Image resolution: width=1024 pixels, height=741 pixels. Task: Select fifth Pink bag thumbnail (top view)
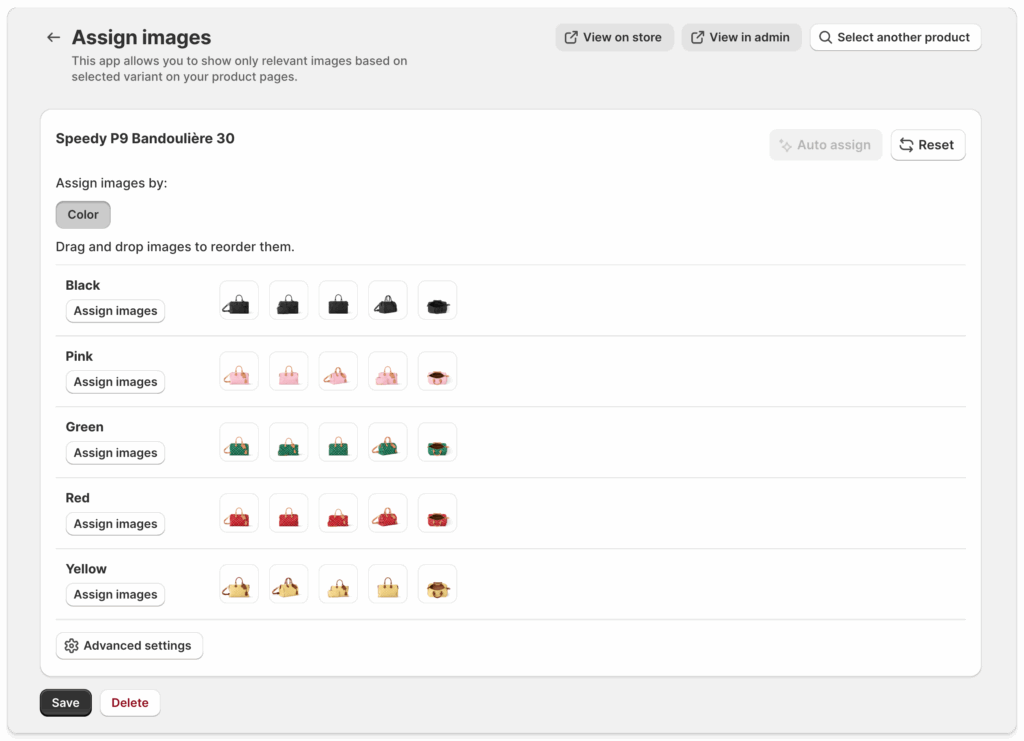click(x=438, y=371)
